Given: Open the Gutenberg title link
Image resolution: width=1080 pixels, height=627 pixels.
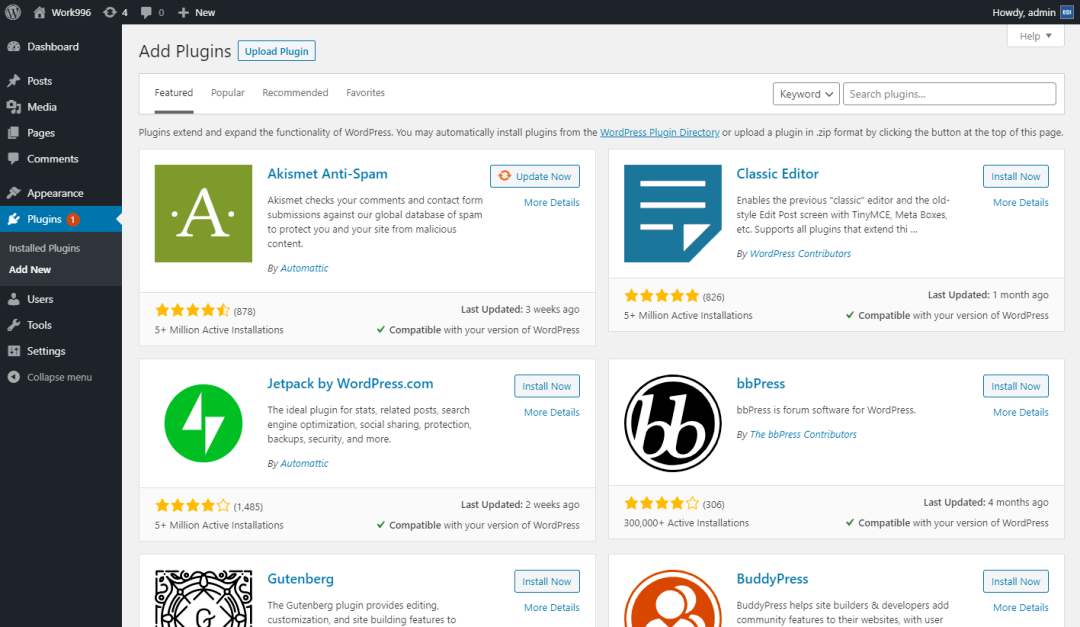Looking at the screenshot, I should 300,579.
